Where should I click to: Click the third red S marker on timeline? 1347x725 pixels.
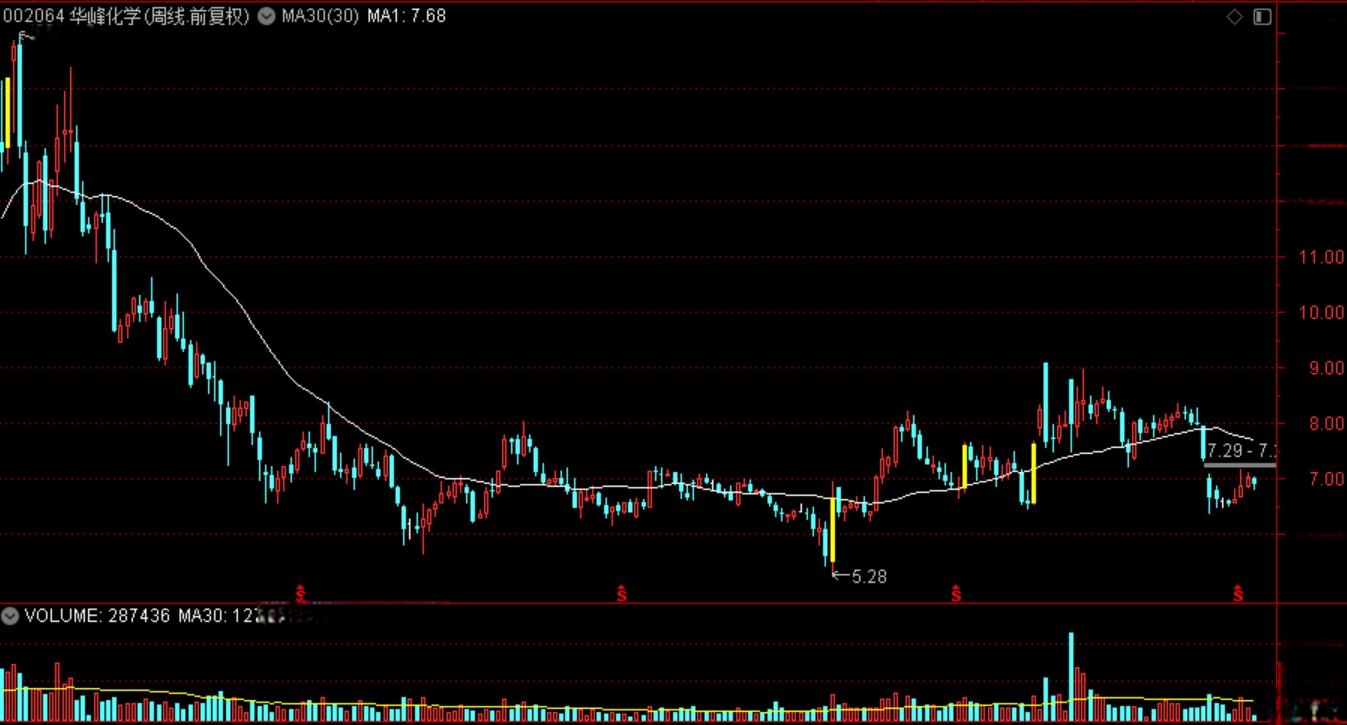pyautogui.click(x=956, y=593)
